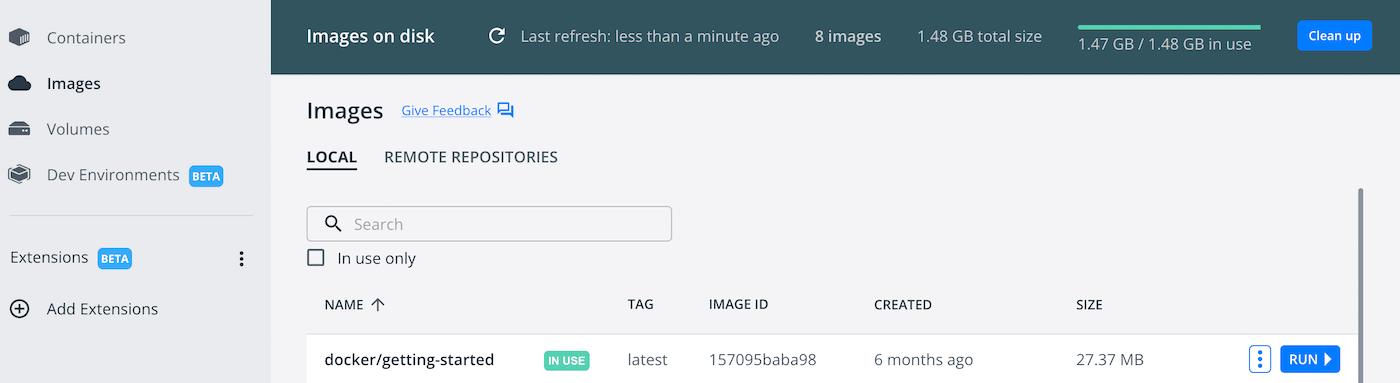Click the Dev Environments cube icon

tap(19, 175)
